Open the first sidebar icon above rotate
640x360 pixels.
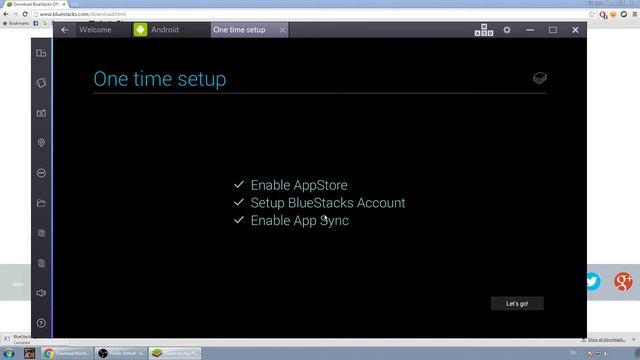(x=41, y=53)
